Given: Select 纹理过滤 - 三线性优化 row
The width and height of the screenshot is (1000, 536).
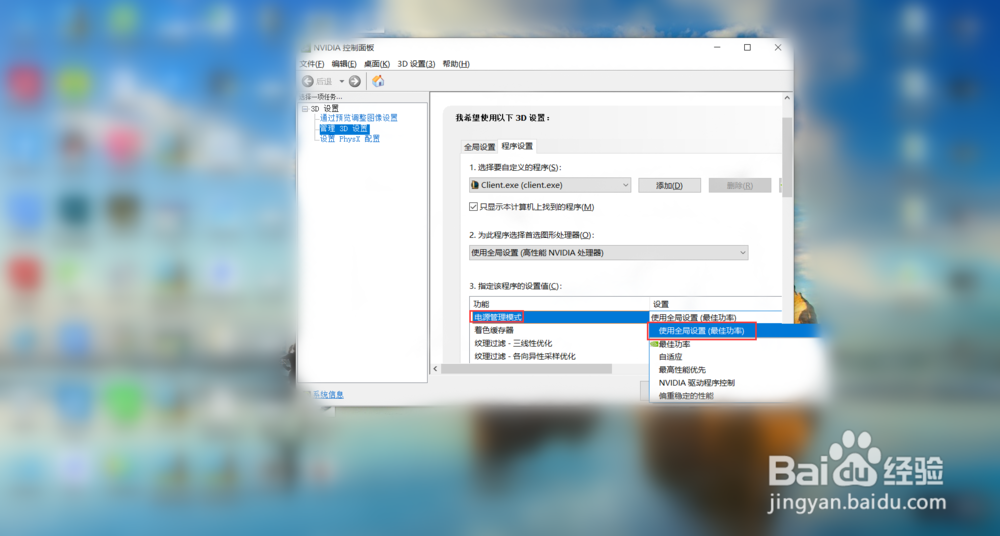Looking at the screenshot, I should click(559, 343).
